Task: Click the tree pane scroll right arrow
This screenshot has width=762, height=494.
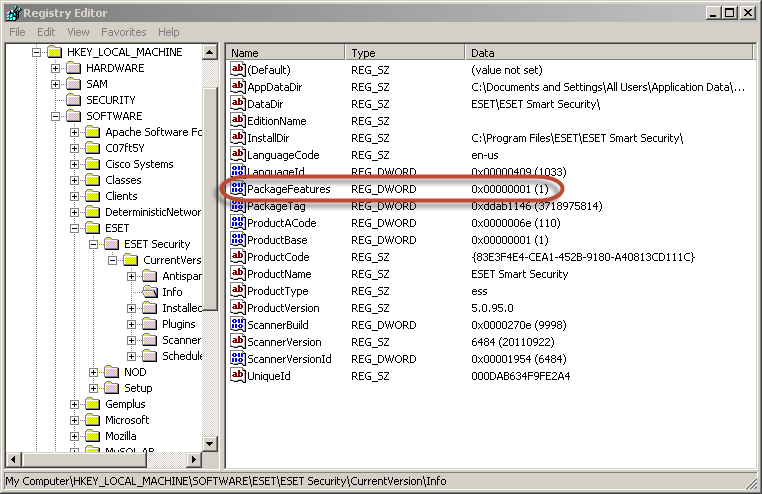Action: pos(194,459)
